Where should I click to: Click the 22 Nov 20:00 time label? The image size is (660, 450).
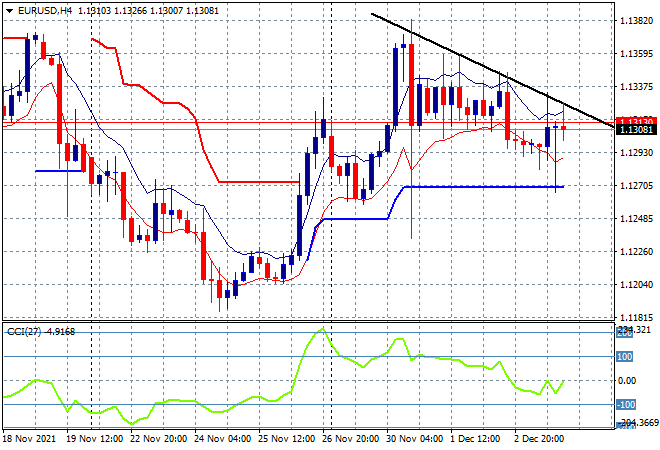coord(158,439)
